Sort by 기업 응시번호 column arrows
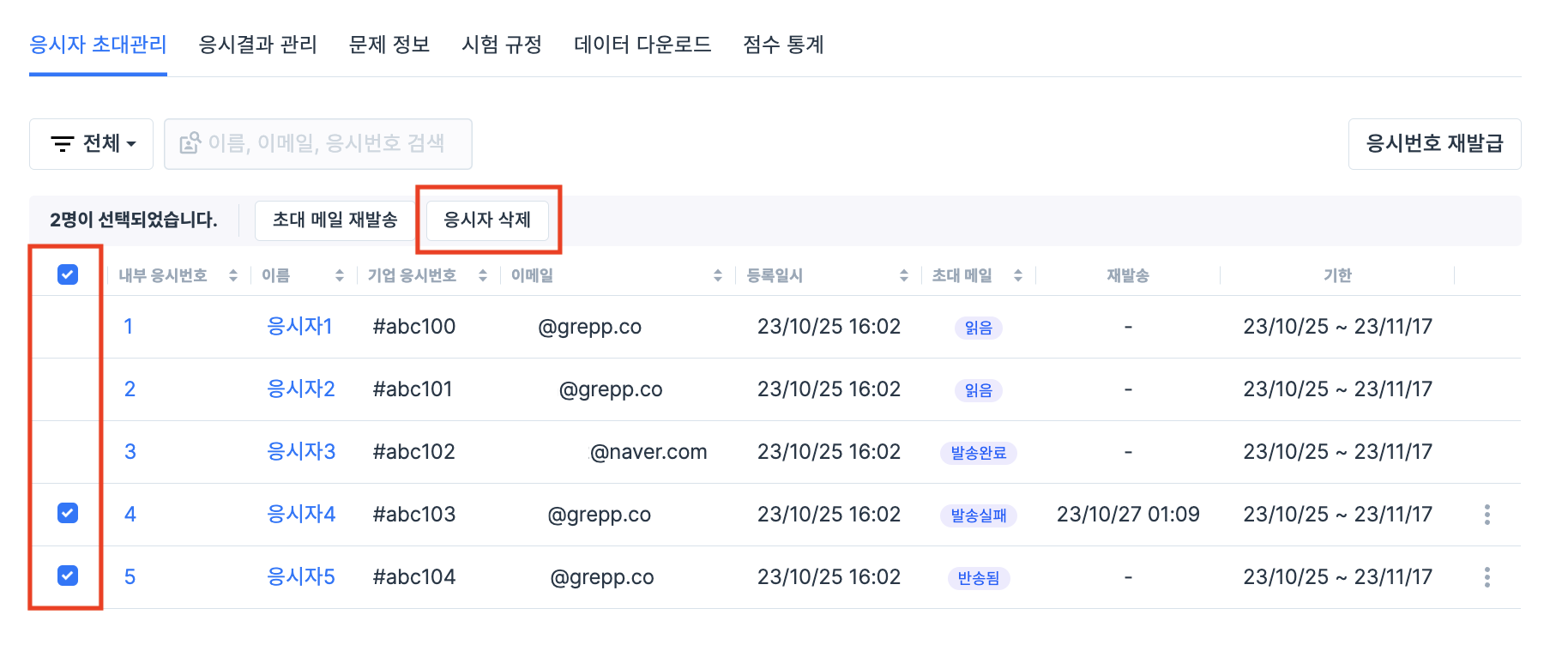 483,275
